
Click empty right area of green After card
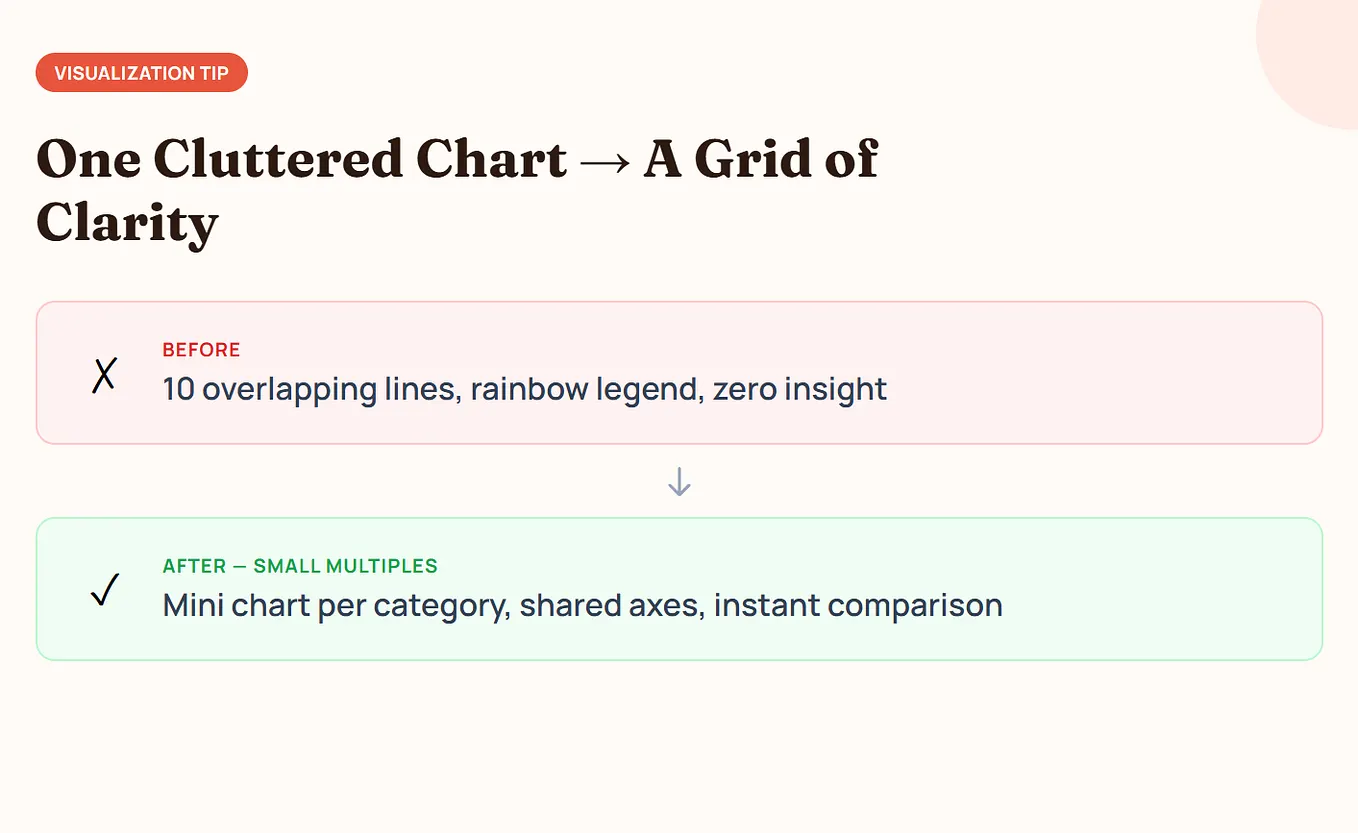[x=1160, y=590]
